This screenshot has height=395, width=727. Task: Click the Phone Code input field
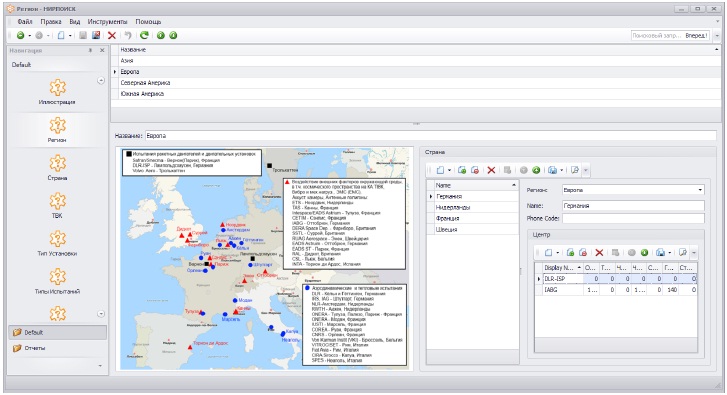[x=633, y=218]
